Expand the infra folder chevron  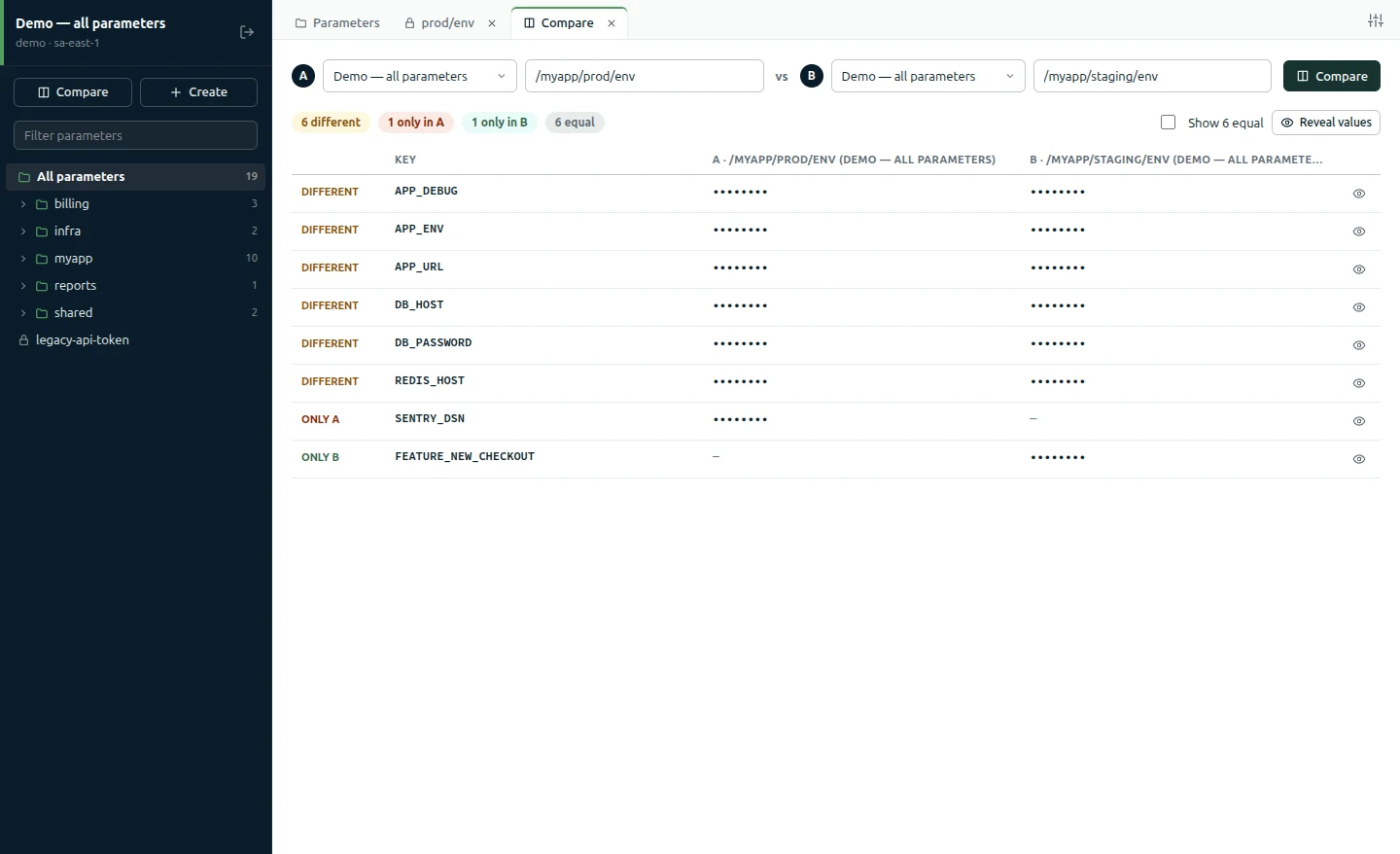point(23,231)
